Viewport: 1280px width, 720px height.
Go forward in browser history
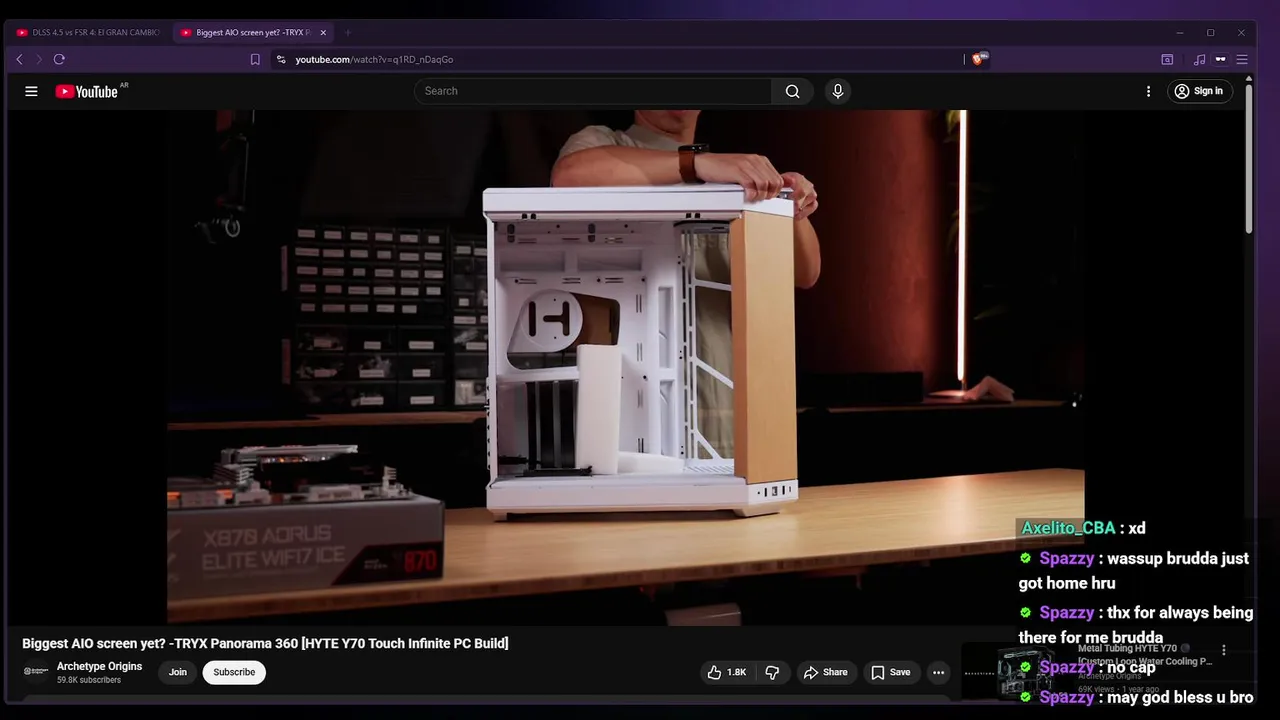[39, 60]
